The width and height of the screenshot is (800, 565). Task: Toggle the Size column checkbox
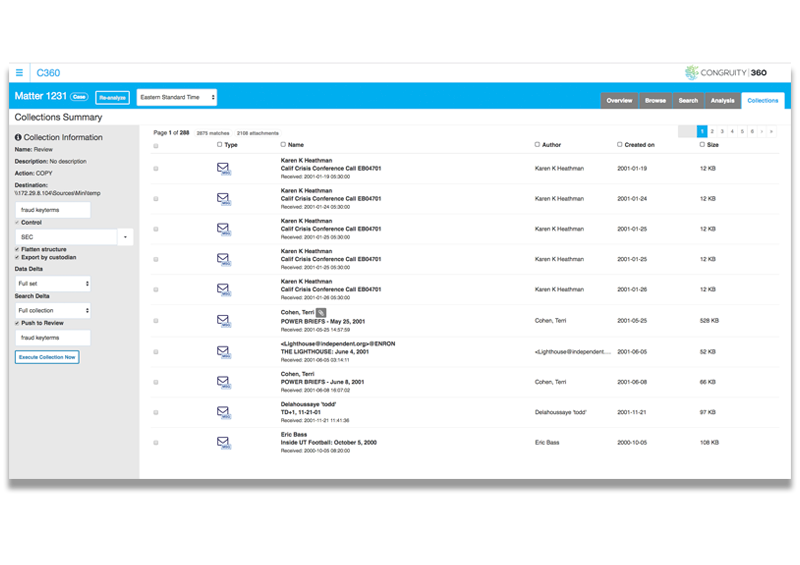click(x=703, y=144)
